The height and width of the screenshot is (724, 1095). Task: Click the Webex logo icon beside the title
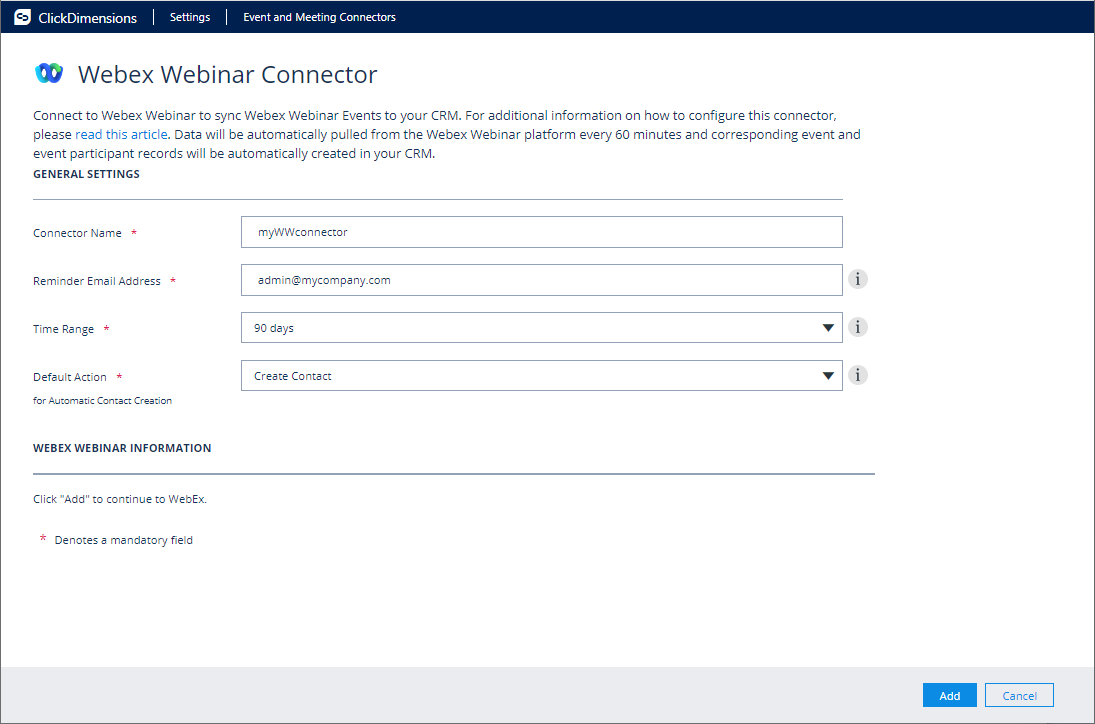click(49, 73)
